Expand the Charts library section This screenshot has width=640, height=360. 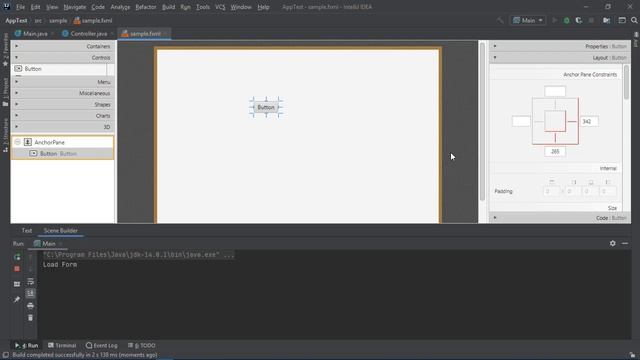[62, 116]
